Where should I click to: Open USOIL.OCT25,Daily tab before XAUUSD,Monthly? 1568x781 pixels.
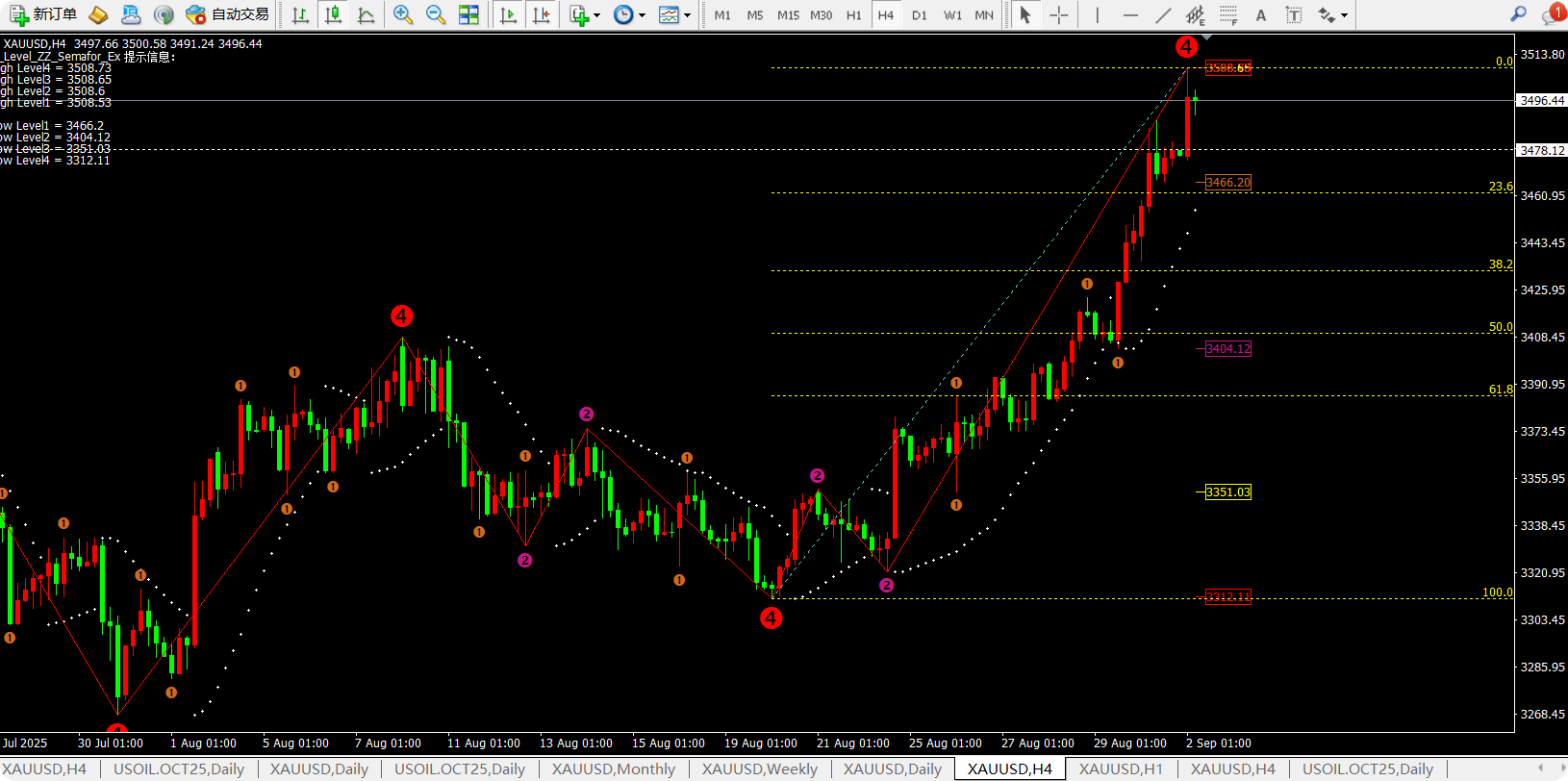pos(460,768)
